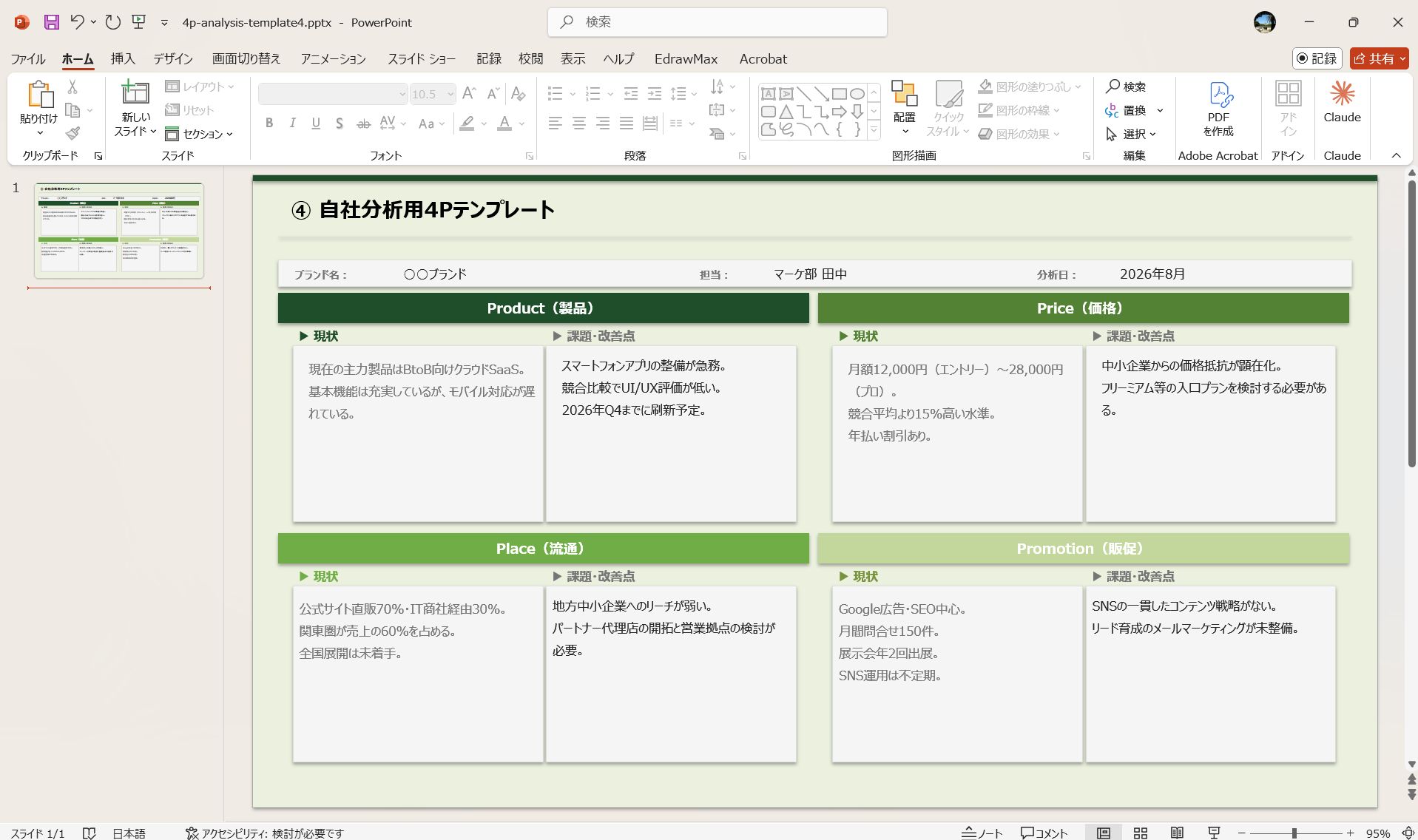Align text right
The height and width of the screenshot is (840, 1418).
(603, 123)
